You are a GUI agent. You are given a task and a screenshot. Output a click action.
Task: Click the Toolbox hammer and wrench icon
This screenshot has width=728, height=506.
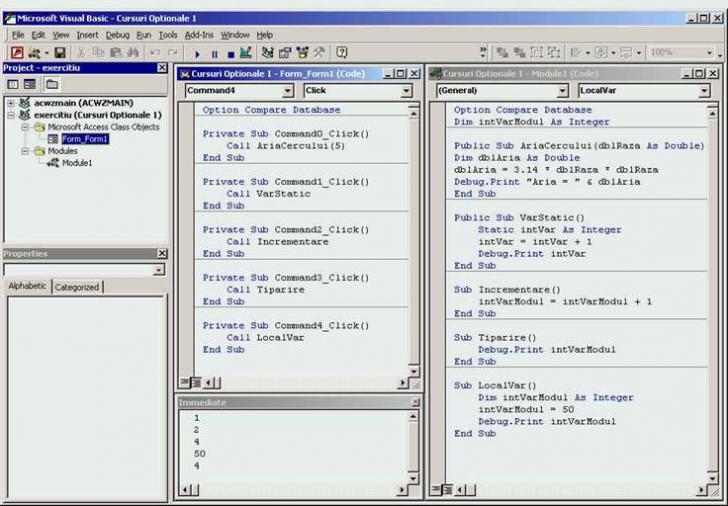click(319, 52)
